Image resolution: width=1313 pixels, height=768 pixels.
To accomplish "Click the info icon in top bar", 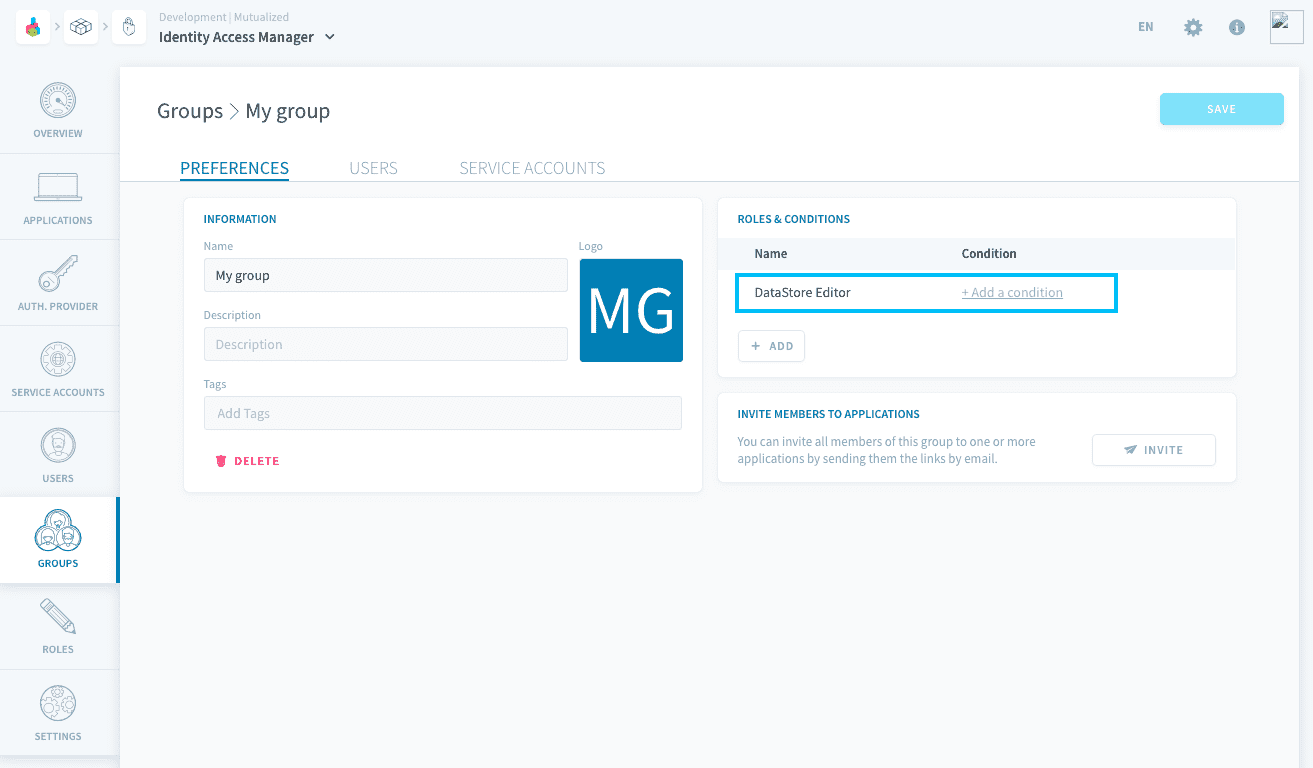I will click(1237, 28).
